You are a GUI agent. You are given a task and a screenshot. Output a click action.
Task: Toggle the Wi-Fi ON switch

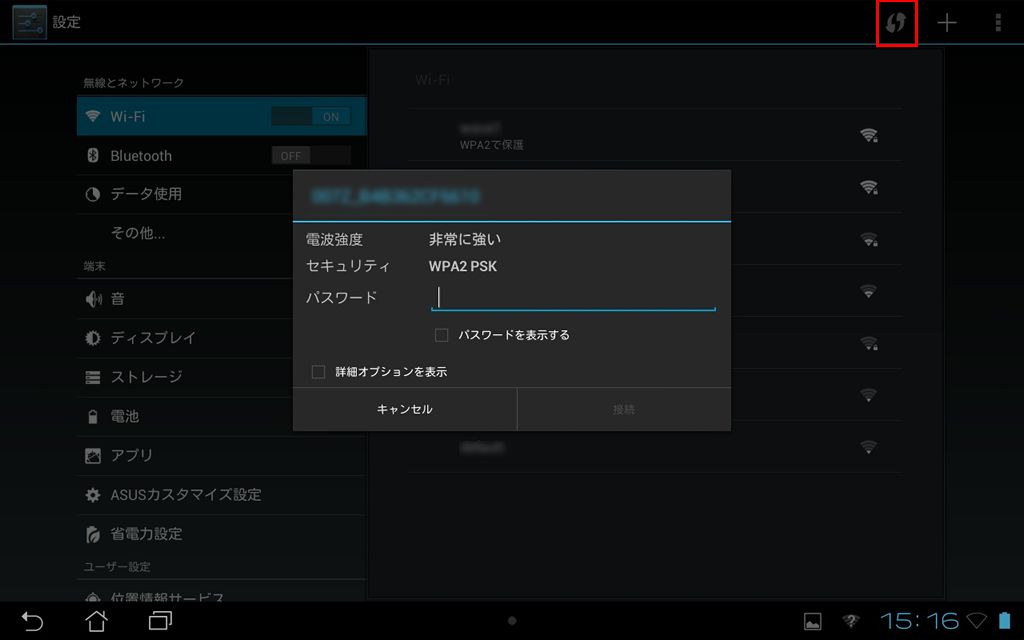(x=311, y=117)
